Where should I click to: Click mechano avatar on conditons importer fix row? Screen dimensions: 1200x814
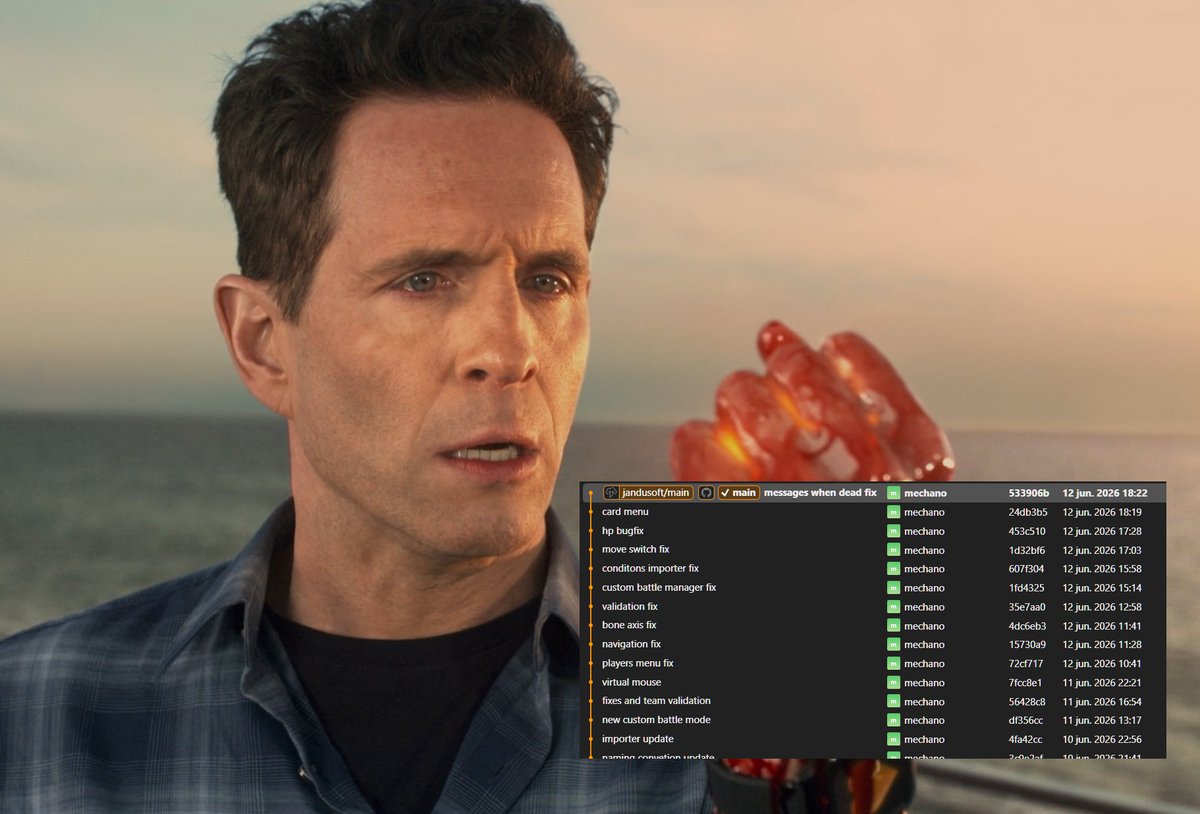coord(893,569)
